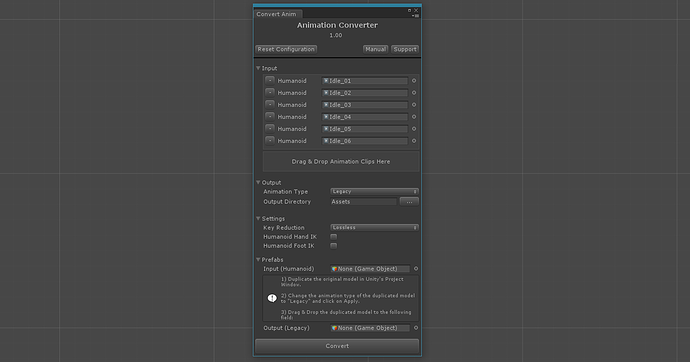The image size is (690, 362).
Task: Open object picker circle for Idle_03
Action: coord(414,105)
